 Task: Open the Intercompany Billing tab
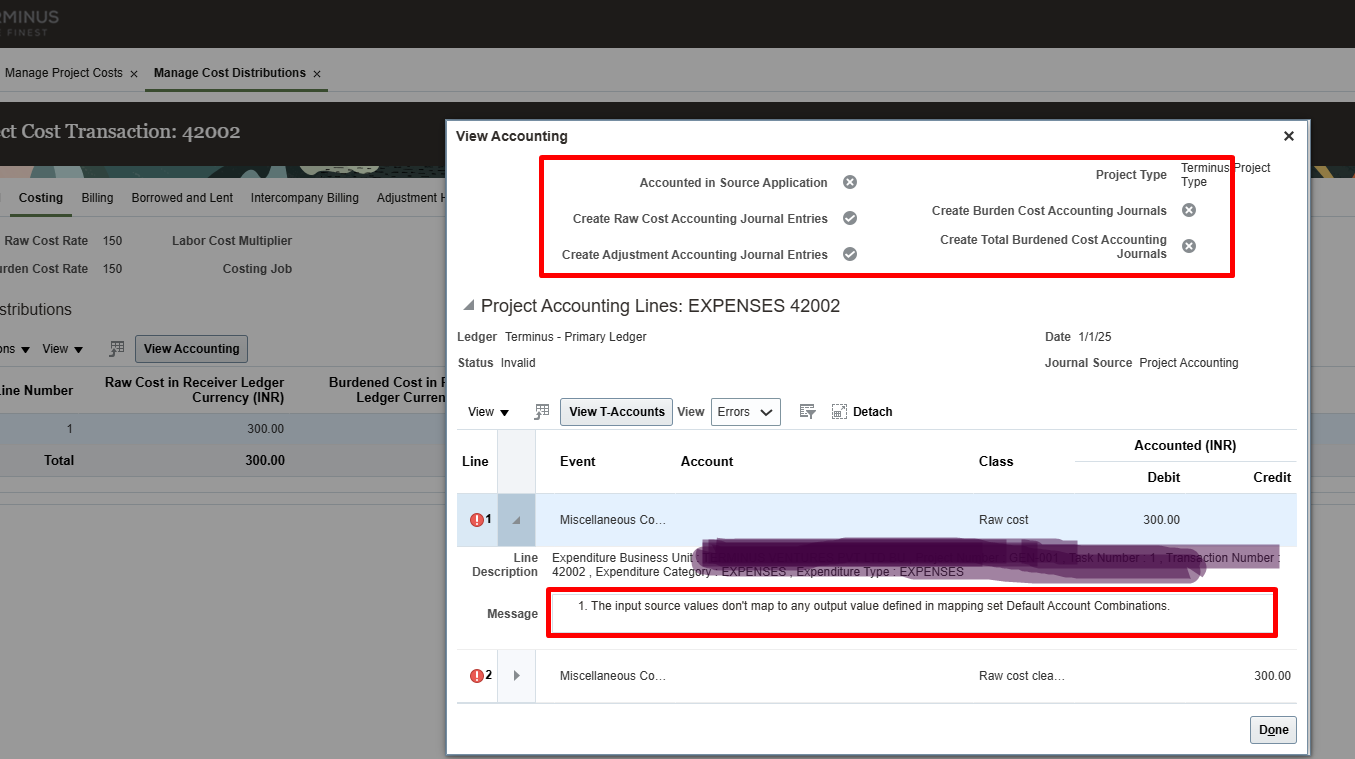[305, 198]
